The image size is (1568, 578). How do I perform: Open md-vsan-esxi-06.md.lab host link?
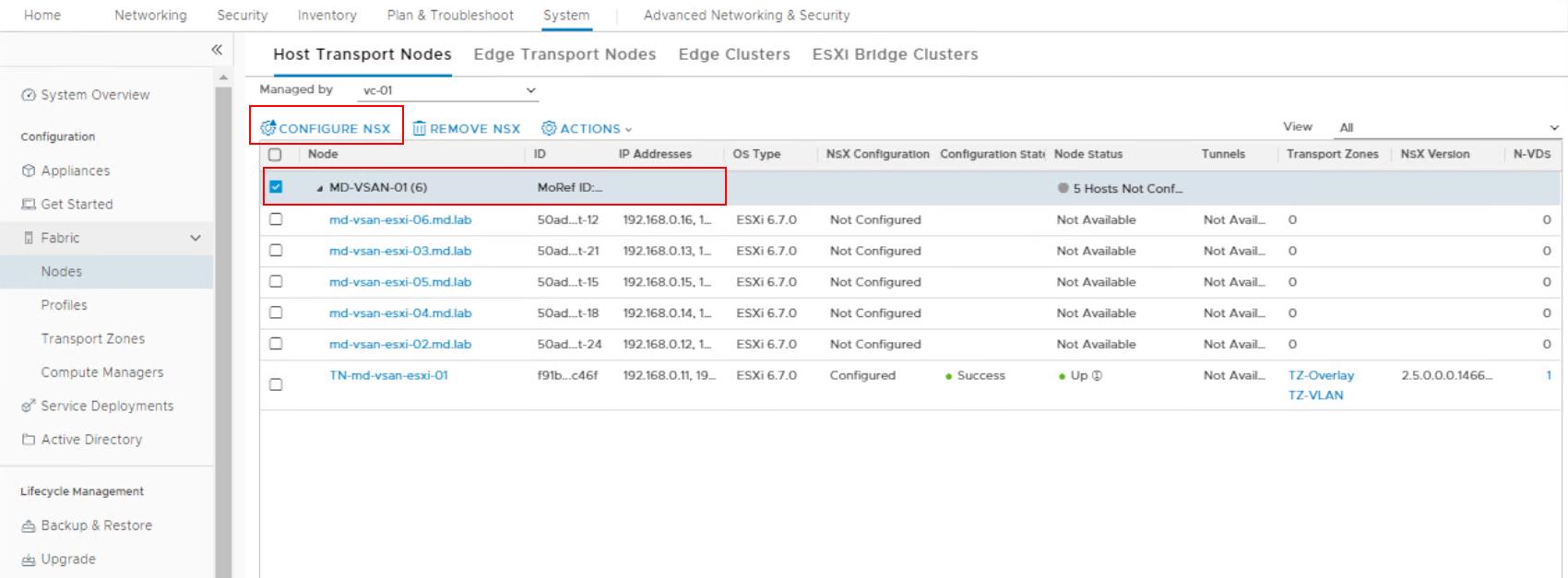[x=400, y=220]
